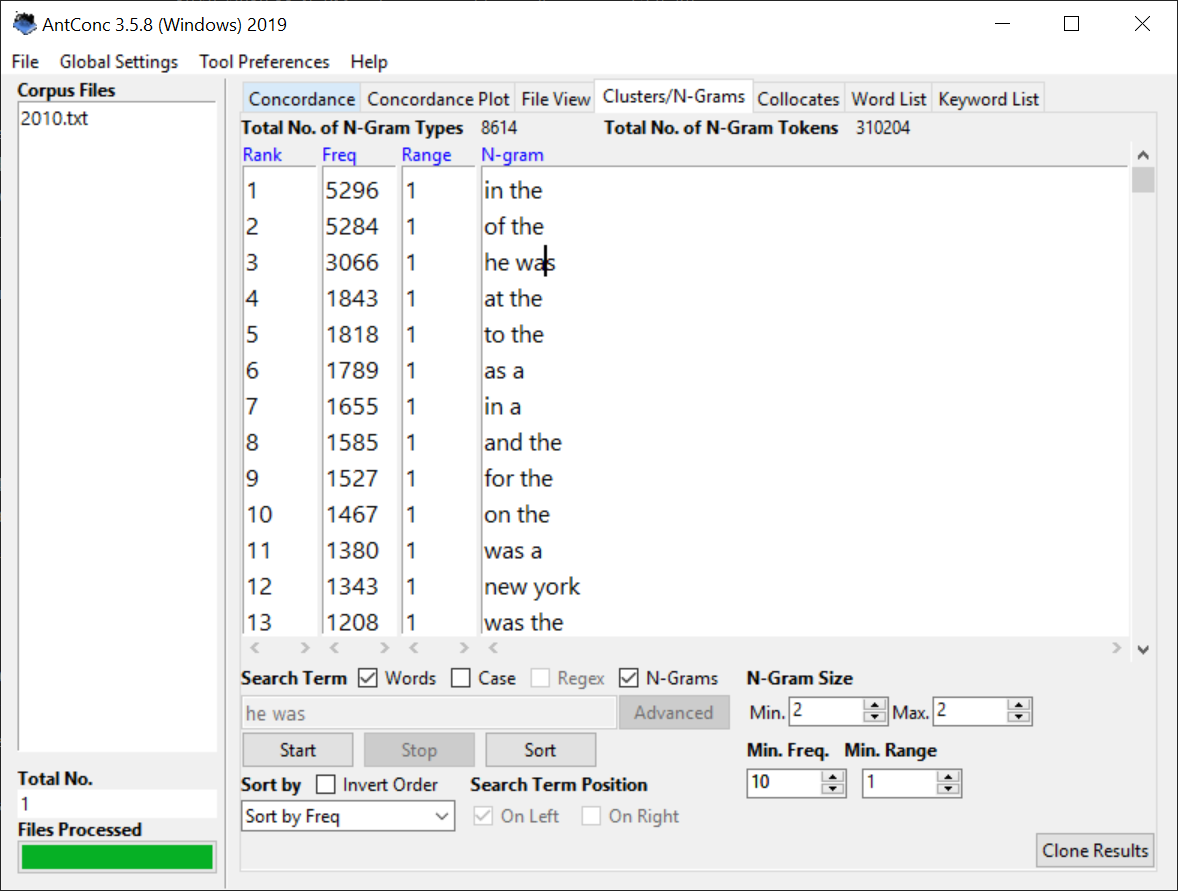Select the Clusters/N-Grams tab
Viewport: 1178px width, 891px height.
tap(673, 96)
